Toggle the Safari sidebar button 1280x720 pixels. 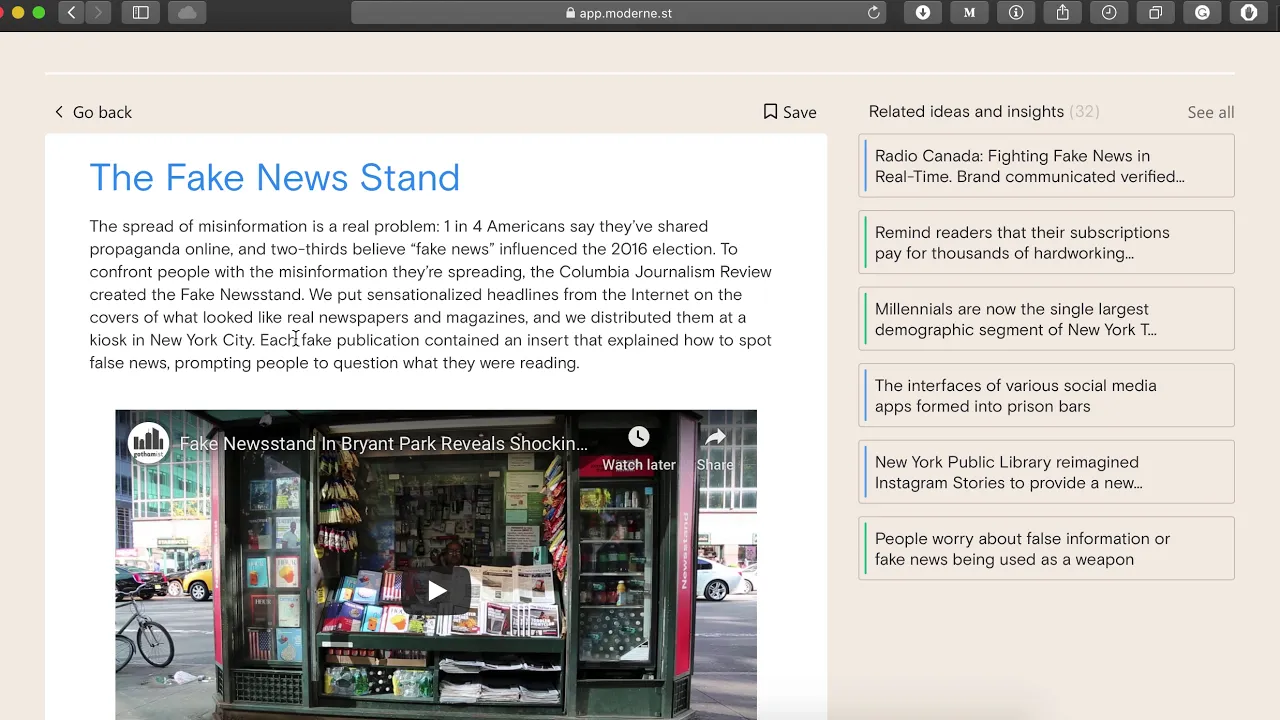pyautogui.click(x=141, y=12)
